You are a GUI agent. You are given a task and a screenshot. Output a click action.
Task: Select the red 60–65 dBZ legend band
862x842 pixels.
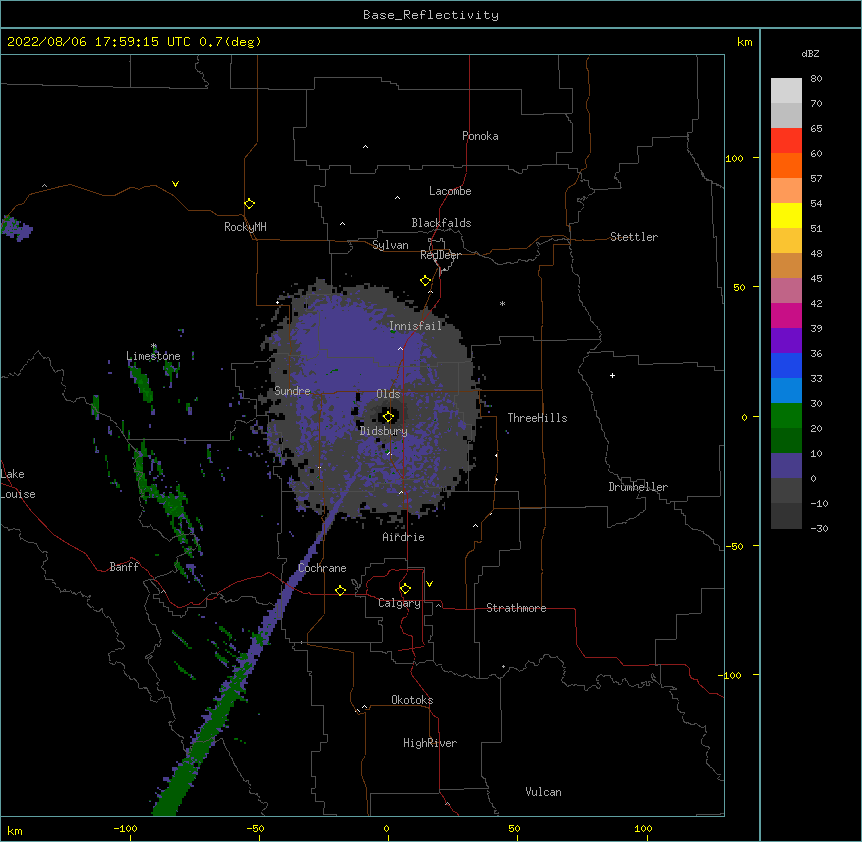click(x=786, y=141)
